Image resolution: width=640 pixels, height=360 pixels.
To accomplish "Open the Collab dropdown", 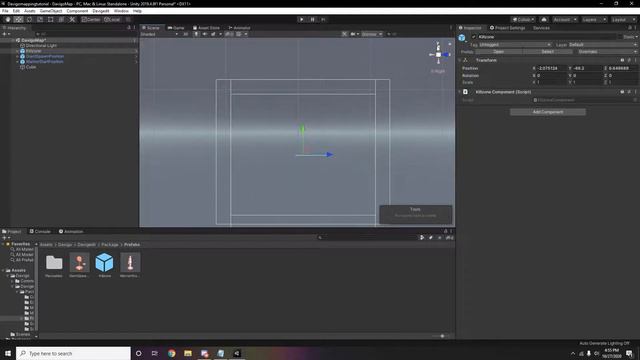I will (523, 19).
